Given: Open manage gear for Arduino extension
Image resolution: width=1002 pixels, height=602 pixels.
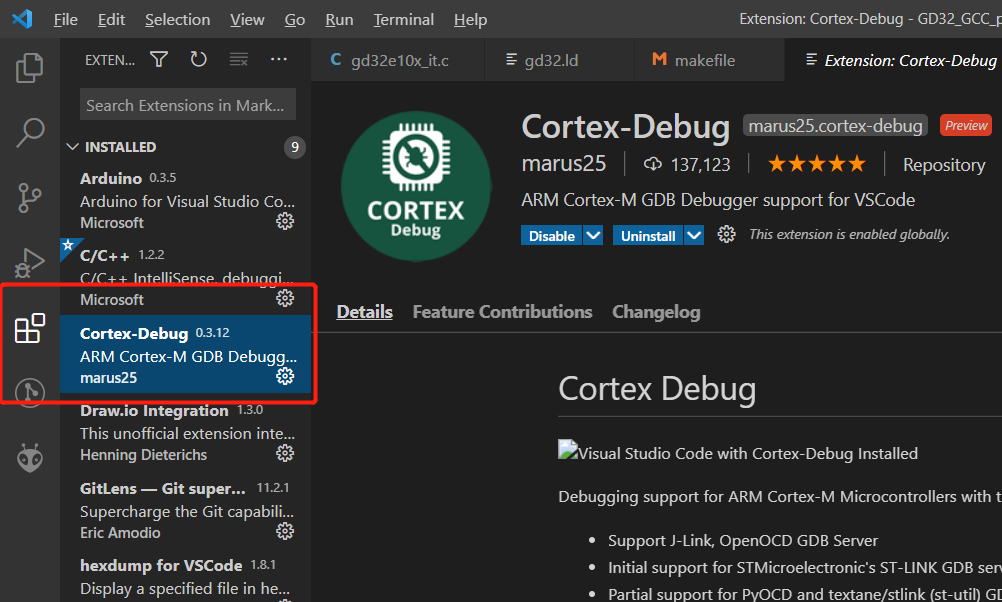Looking at the screenshot, I should click(285, 221).
